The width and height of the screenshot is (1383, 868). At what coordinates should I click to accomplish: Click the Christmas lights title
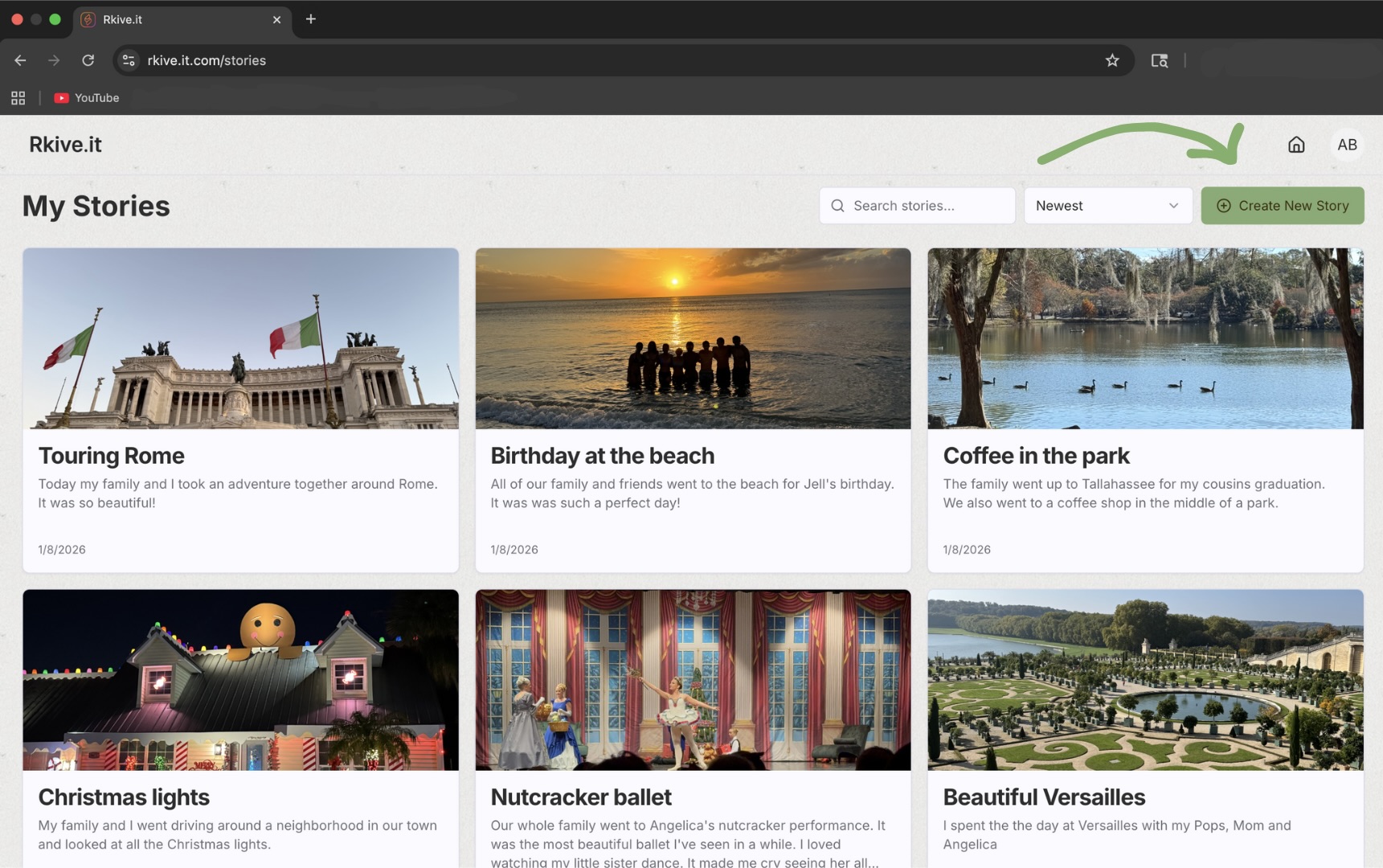coord(124,797)
